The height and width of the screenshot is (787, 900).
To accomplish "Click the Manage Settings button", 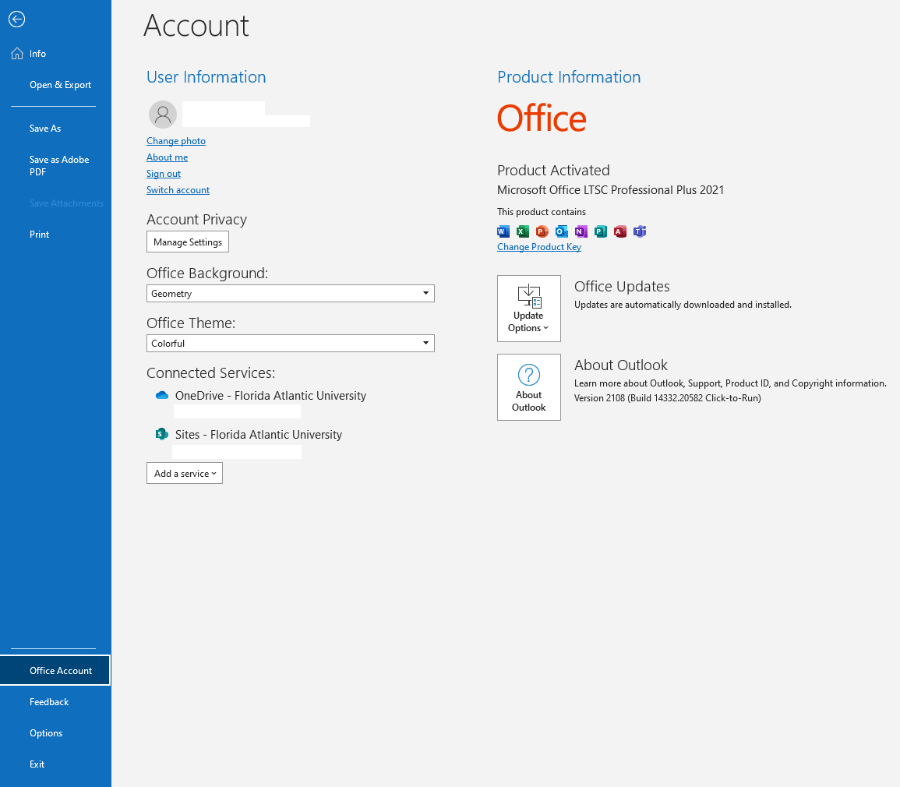I will point(187,242).
